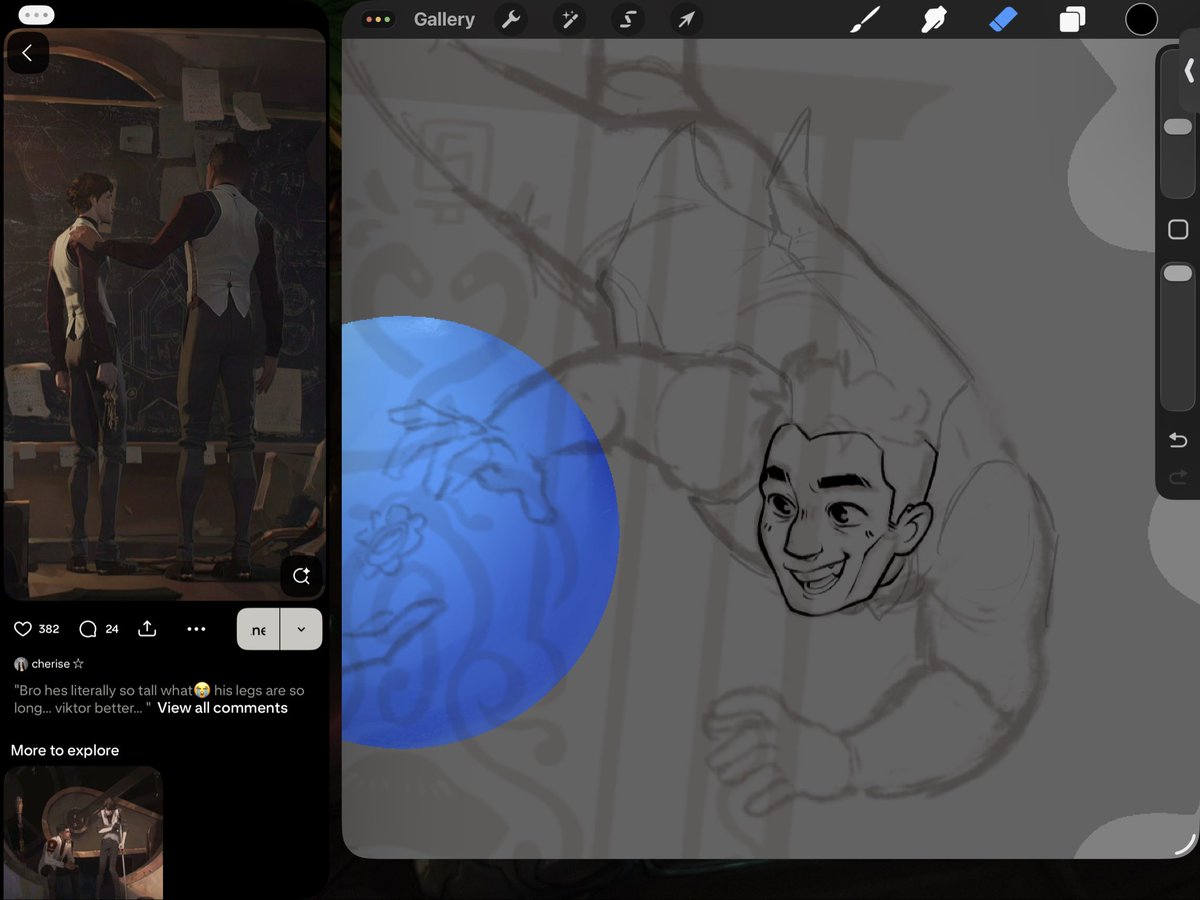Open the pin's three-dot more menu

[196, 629]
